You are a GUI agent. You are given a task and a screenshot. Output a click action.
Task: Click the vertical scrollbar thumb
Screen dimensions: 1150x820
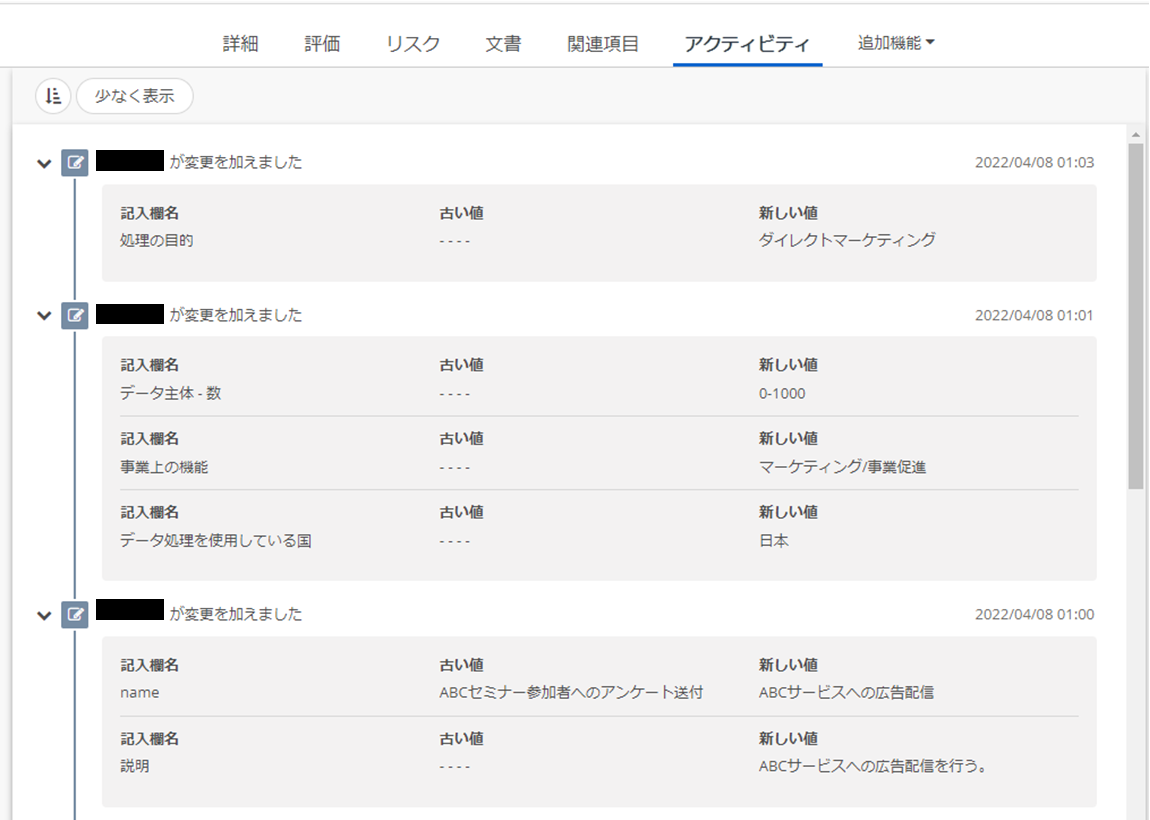click(1135, 315)
